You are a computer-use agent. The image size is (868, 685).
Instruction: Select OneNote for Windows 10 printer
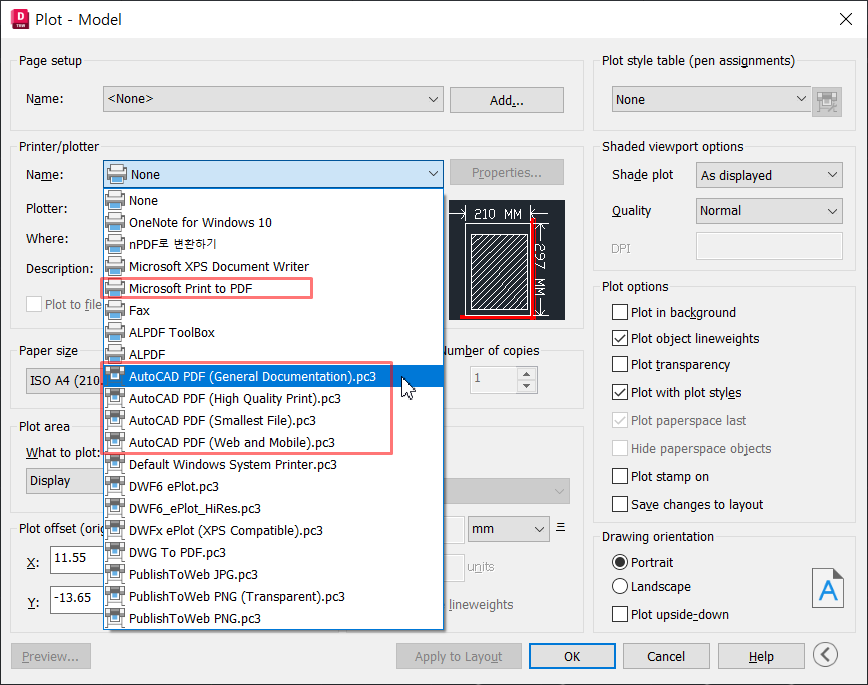point(273,223)
